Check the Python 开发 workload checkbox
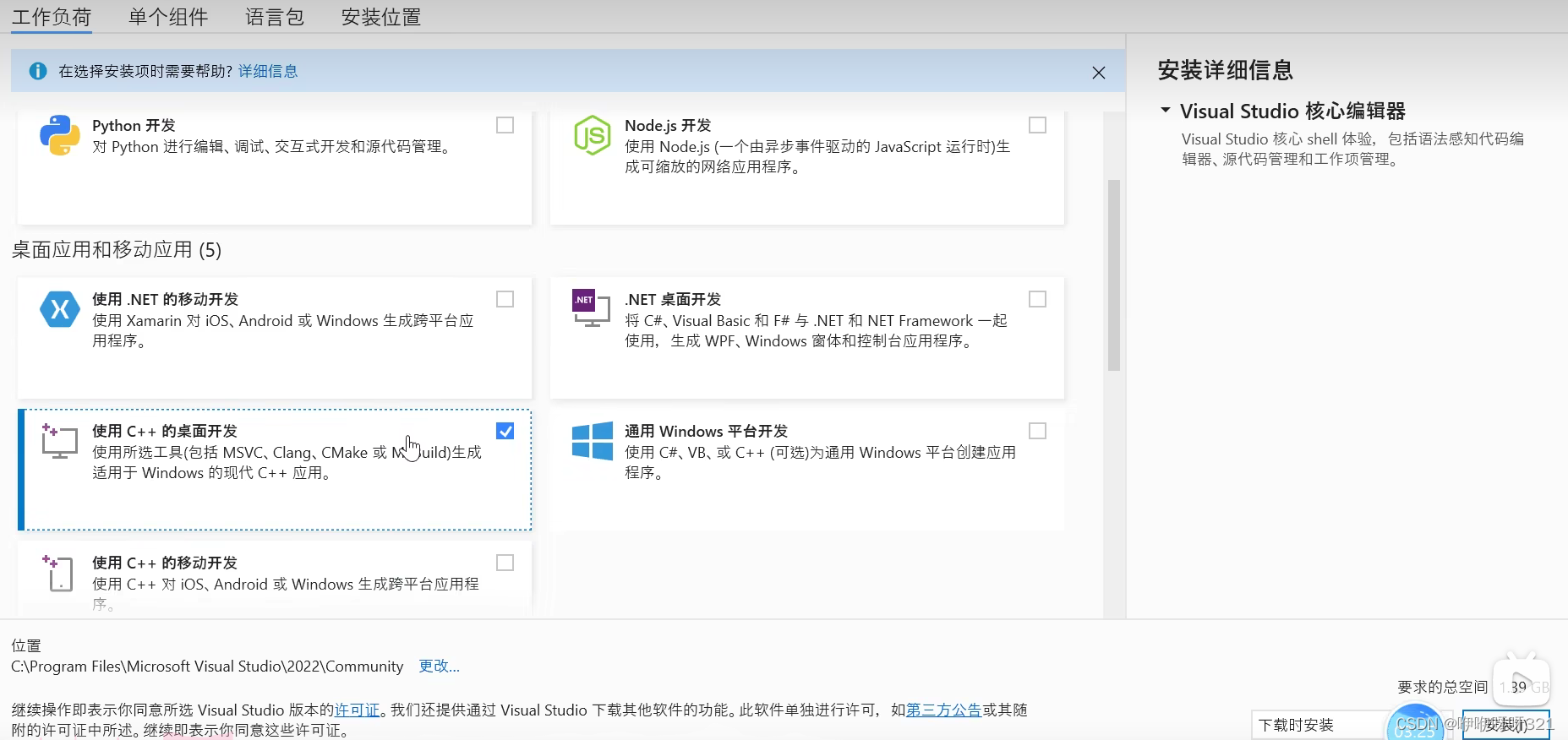 coord(505,125)
